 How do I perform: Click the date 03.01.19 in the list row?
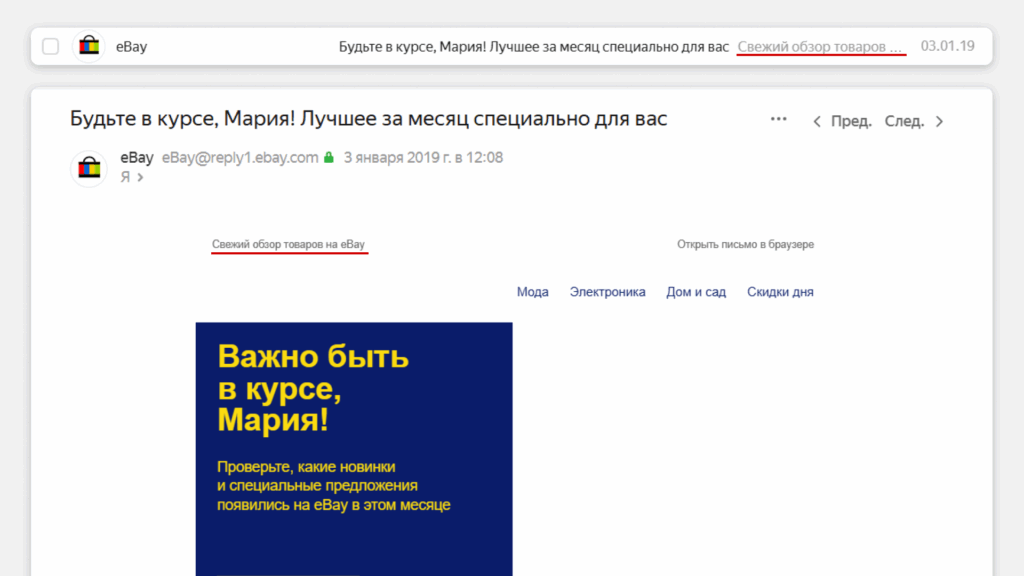click(948, 46)
